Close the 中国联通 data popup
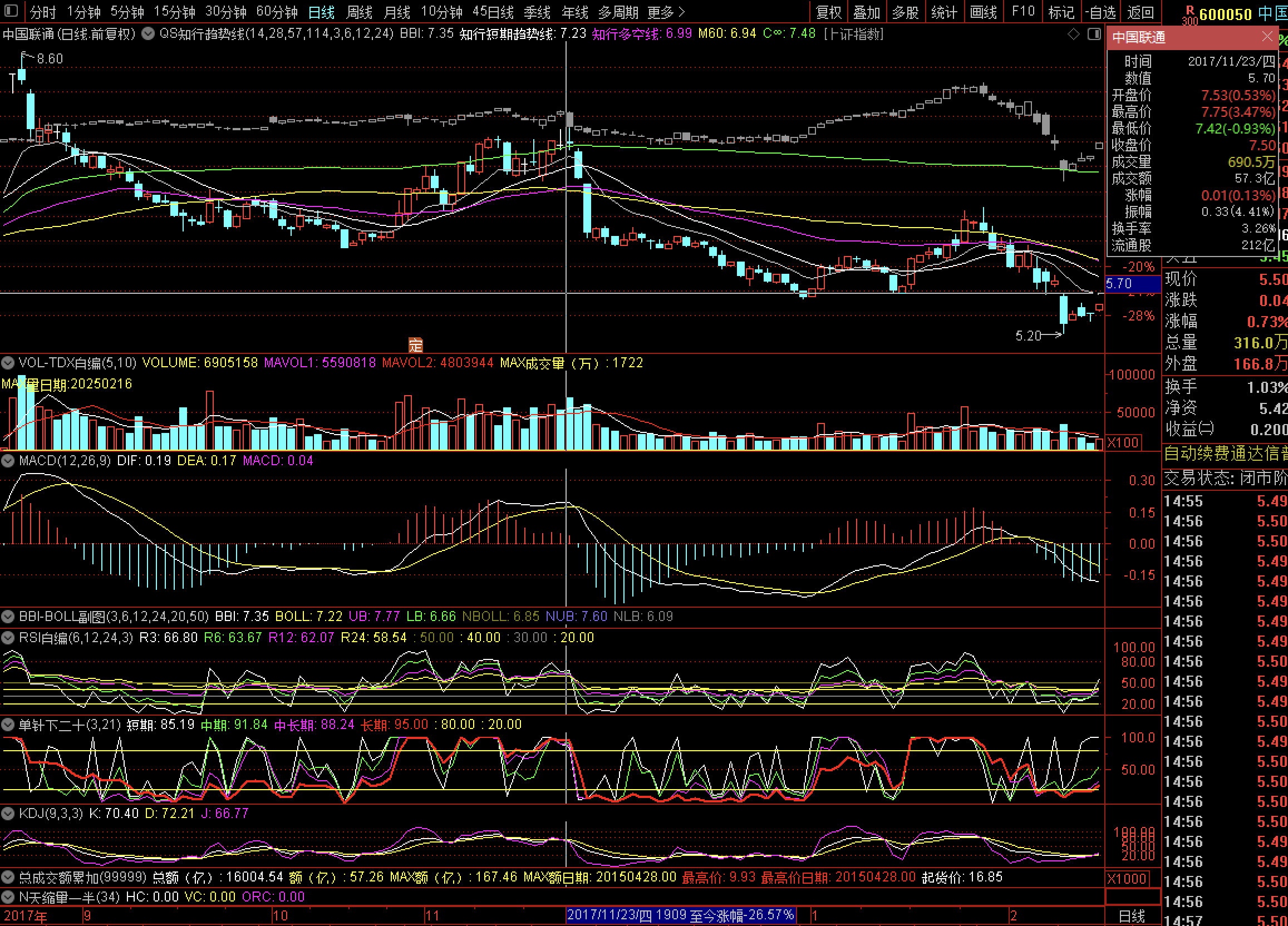The width and height of the screenshot is (1288, 926). [x=1267, y=37]
